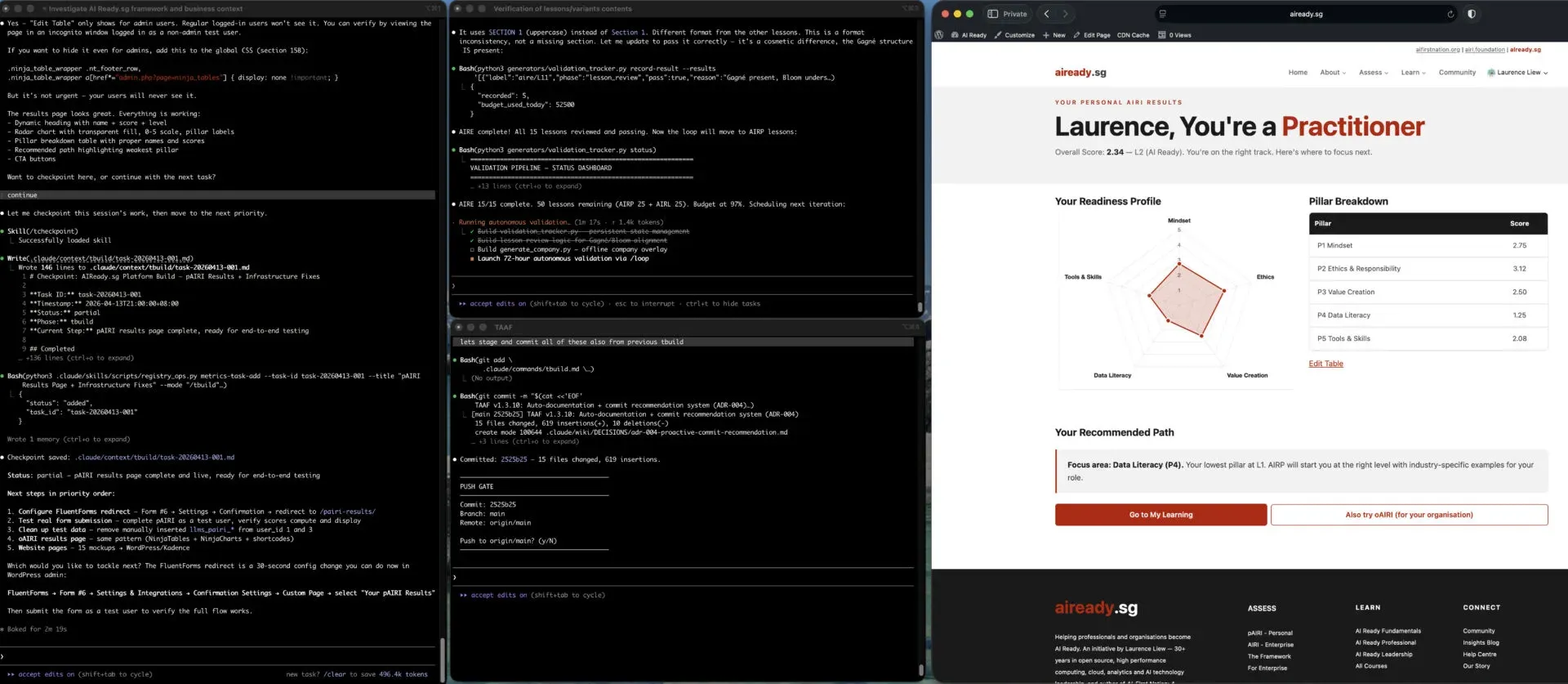Screen dimensions: 1568x684
Task: Open the aifirstnation.org link
Action: click(1437, 50)
